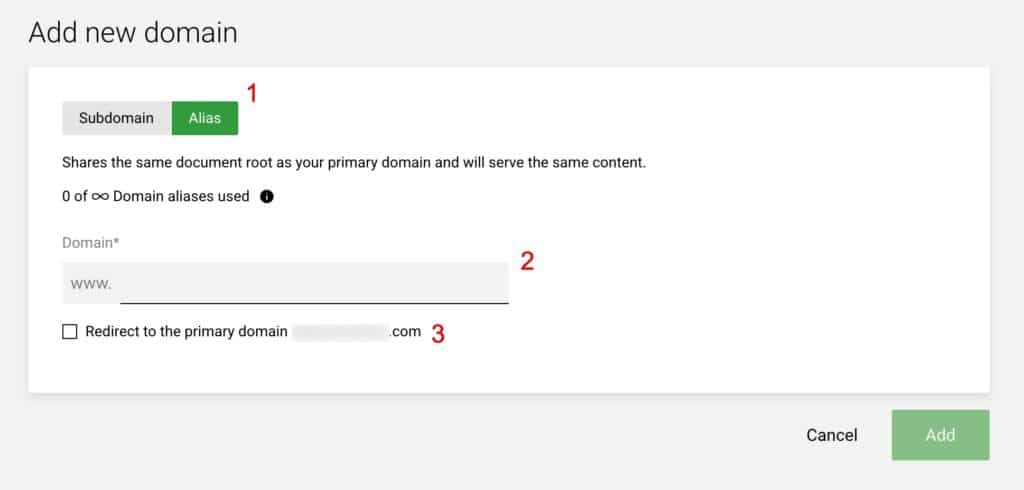Image resolution: width=1024 pixels, height=490 pixels.
Task: Click the red number 2 annotation
Action: (x=527, y=261)
